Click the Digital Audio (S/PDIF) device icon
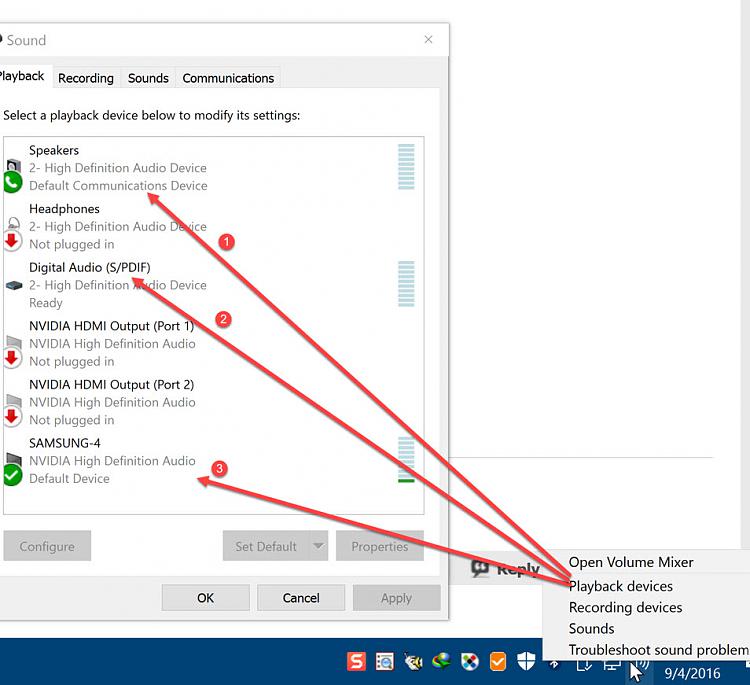Viewport: 750px width, 685px height. (x=14, y=285)
